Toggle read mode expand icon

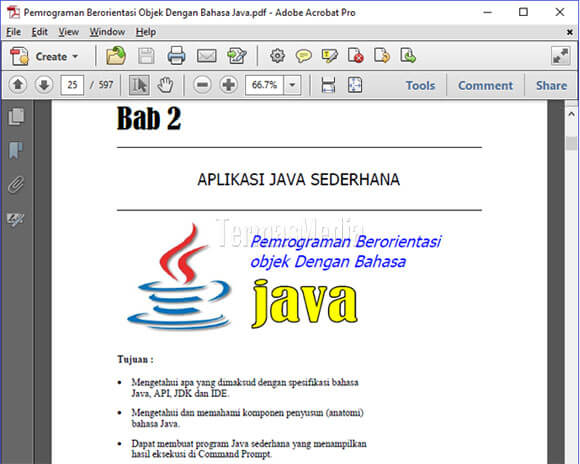tap(560, 56)
